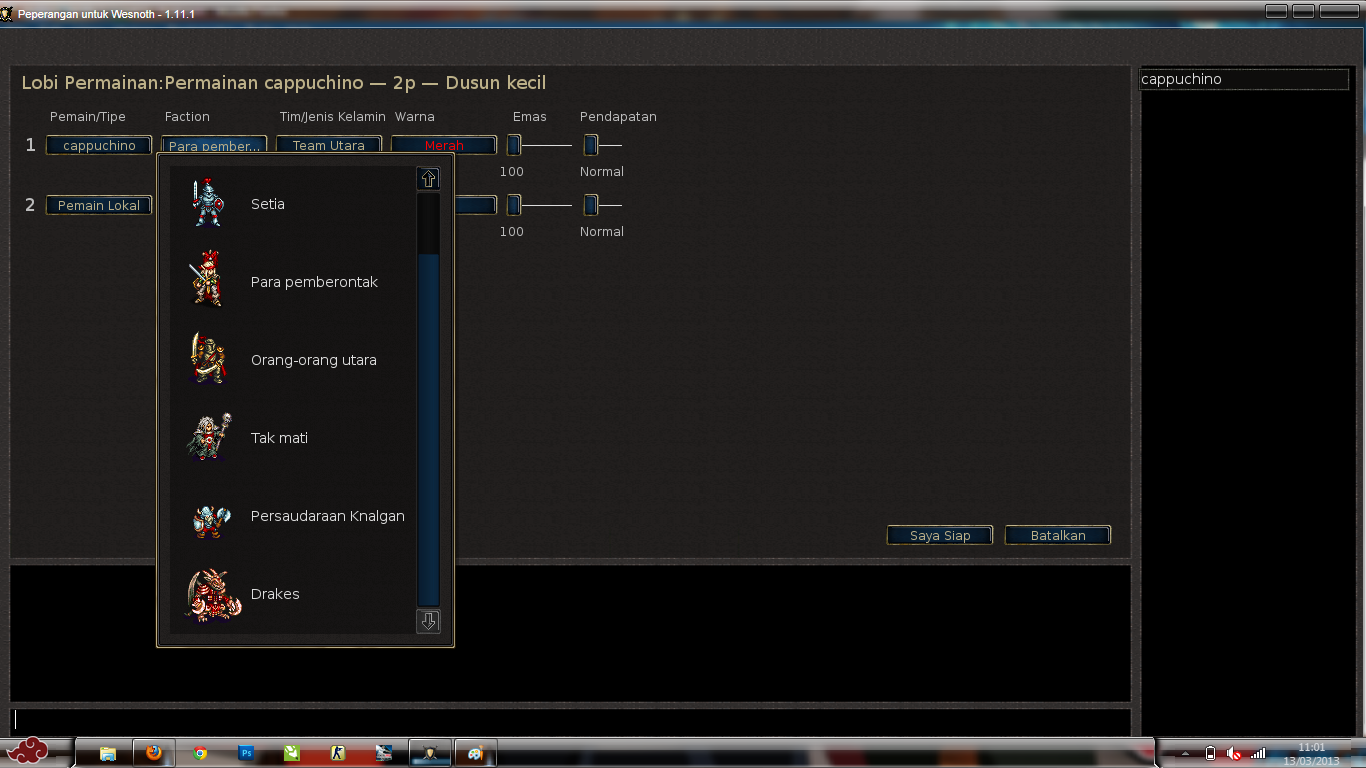Select the Para pemberontak elf icon

click(x=207, y=279)
